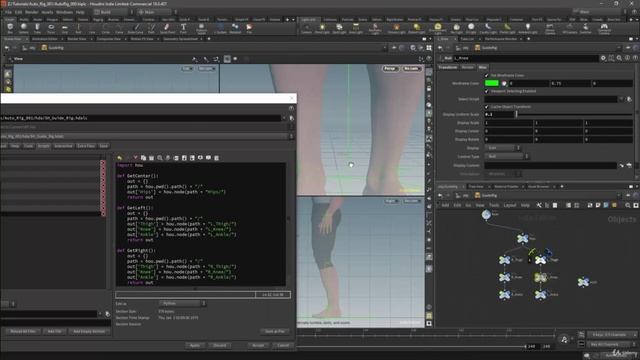Open the Windows menu
The image size is (640, 360).
pos(64,12)
